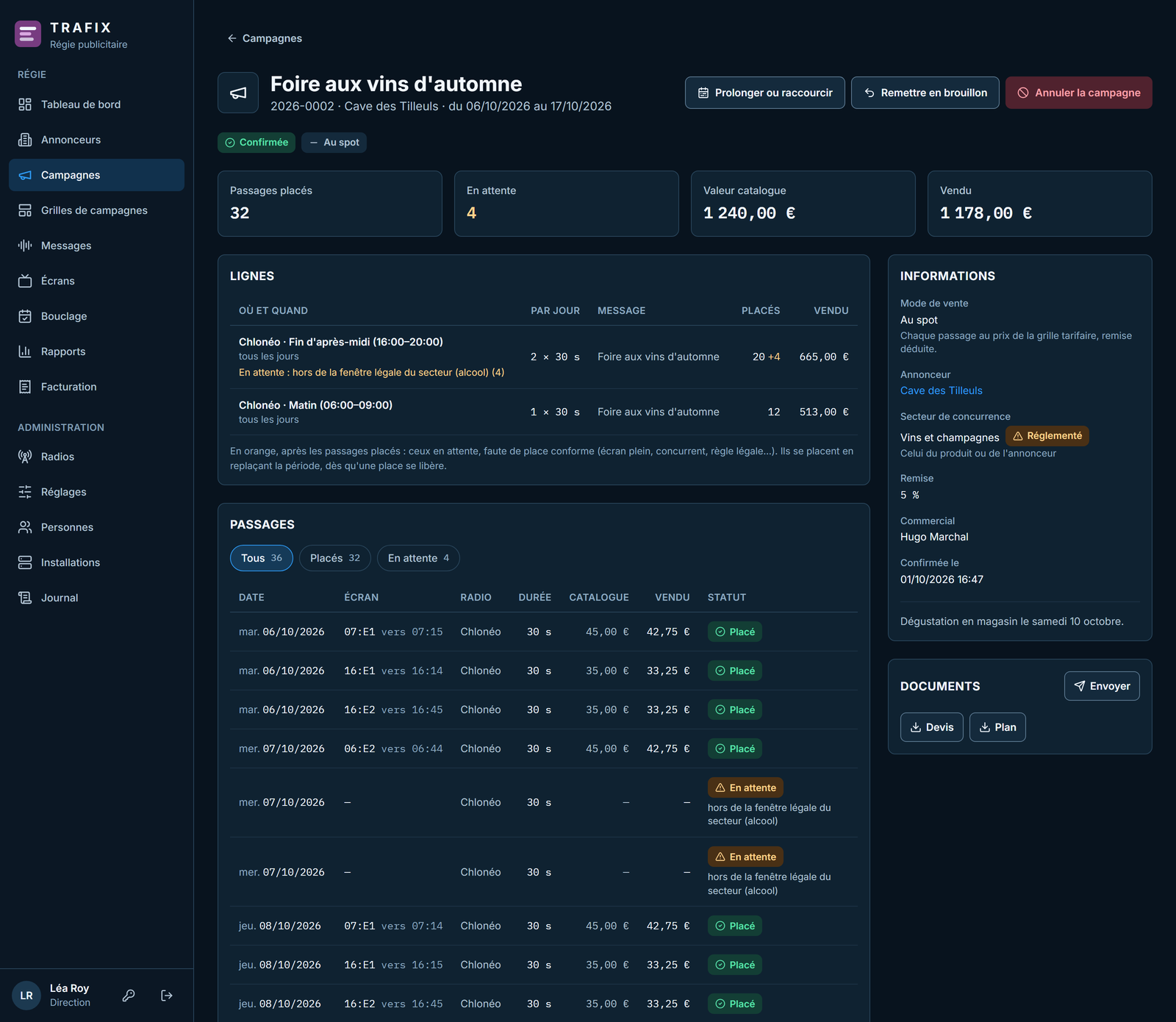Click the logout icon in sidebar footer
Image resolution: width=1176 pixels, height=1022 pixels.
tap(167, 996)
